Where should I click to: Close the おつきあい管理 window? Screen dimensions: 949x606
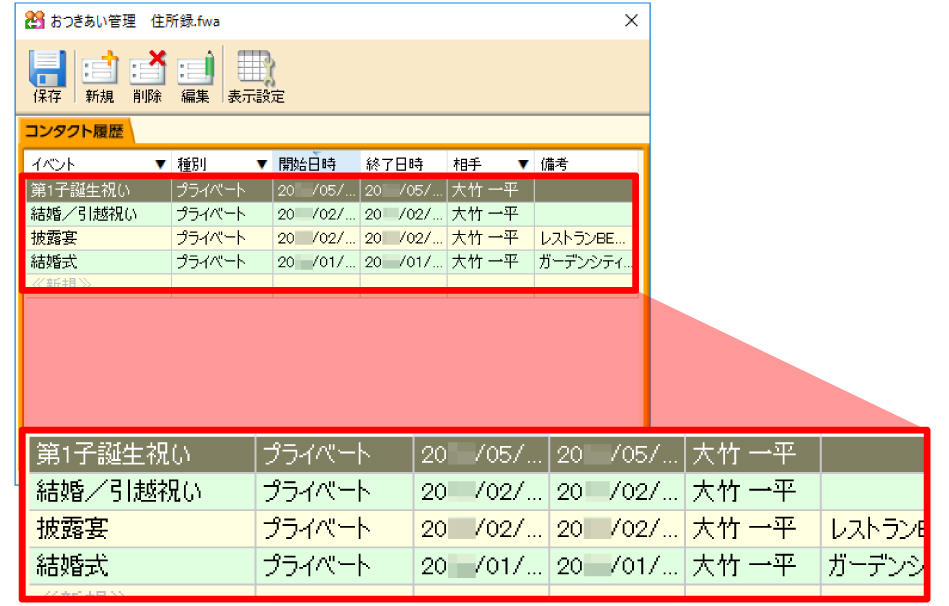pos(631,21)
